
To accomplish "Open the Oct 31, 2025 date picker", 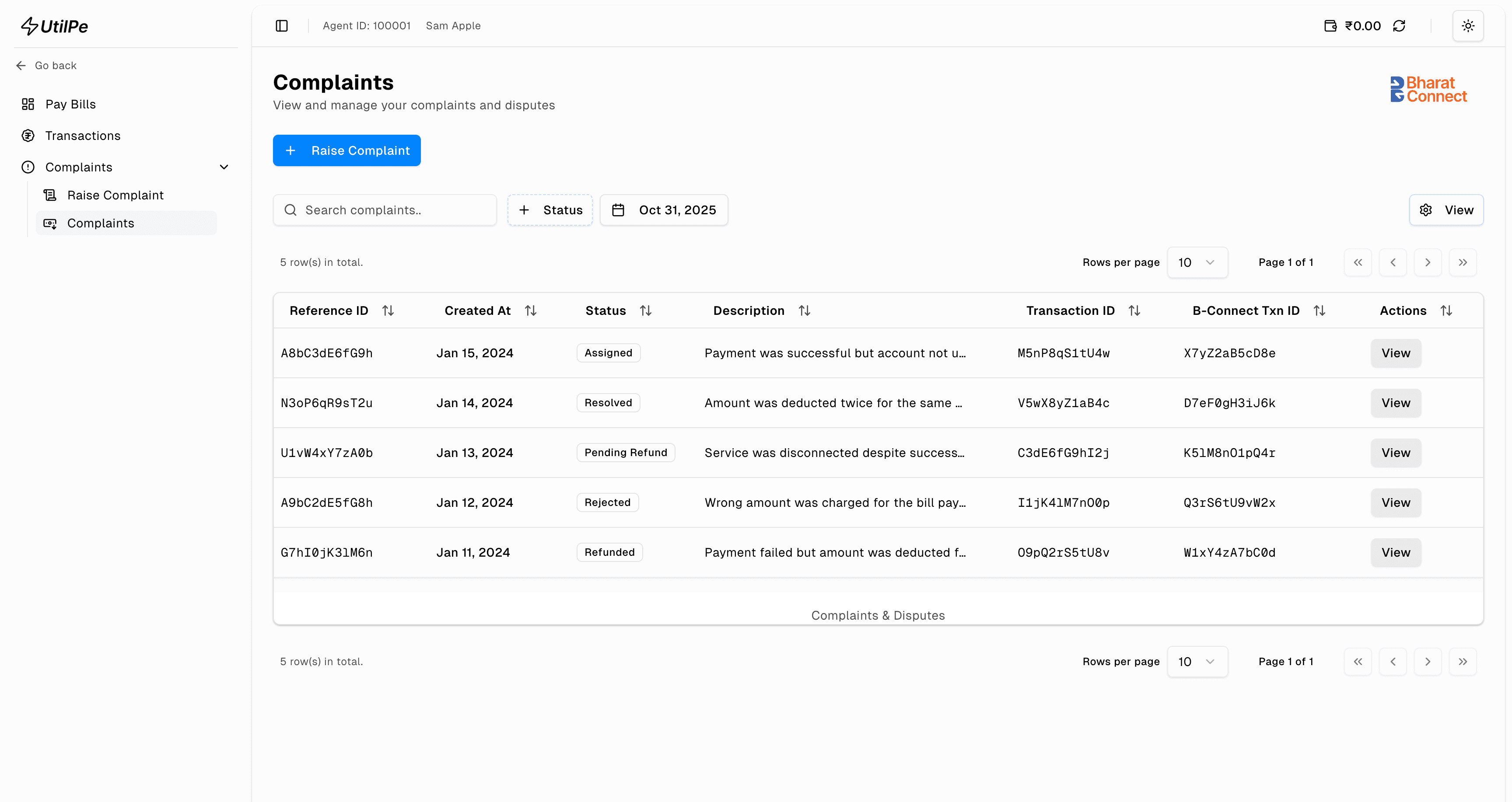I will tap(664, 210).
